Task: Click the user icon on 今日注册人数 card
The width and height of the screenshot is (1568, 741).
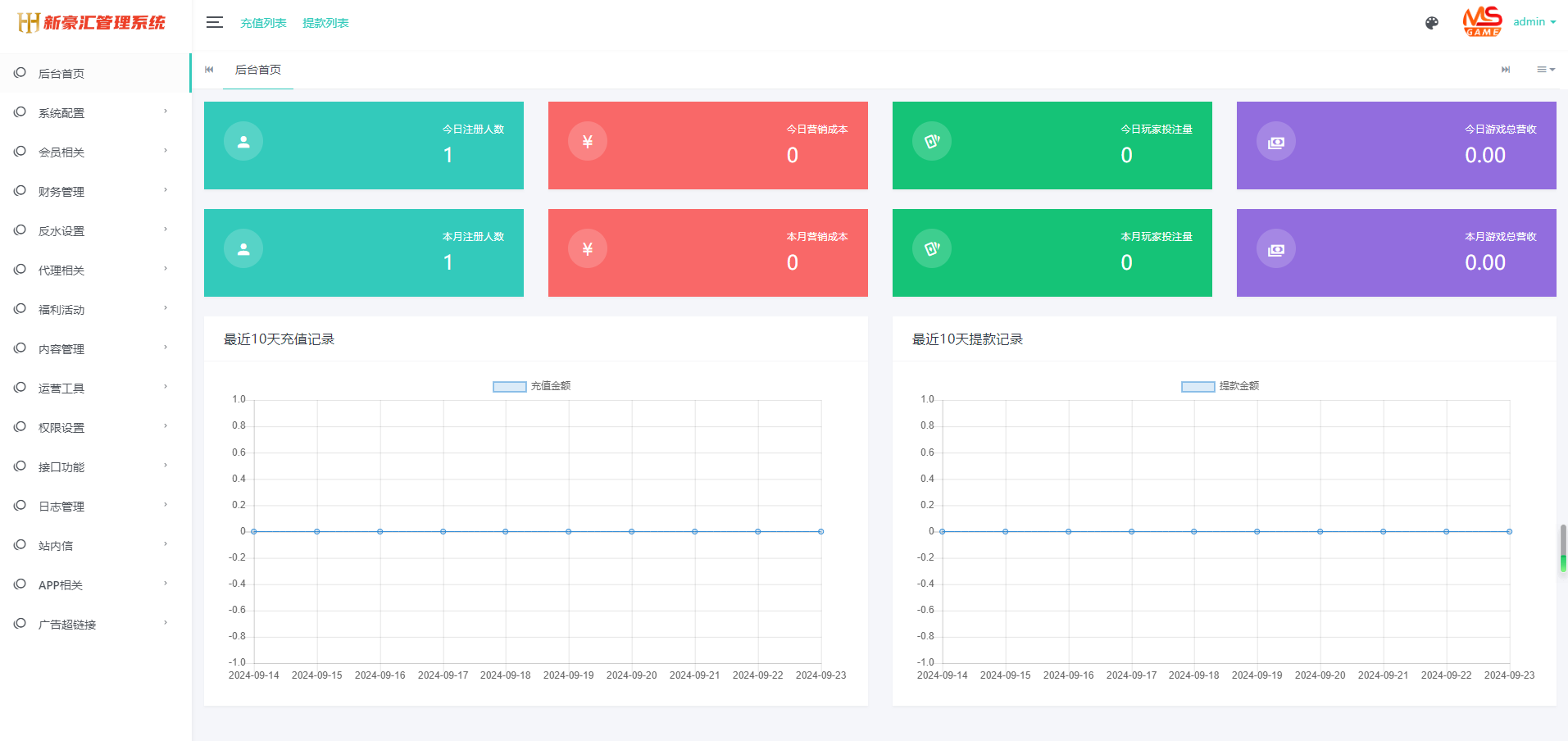Action: coord(243,141)
